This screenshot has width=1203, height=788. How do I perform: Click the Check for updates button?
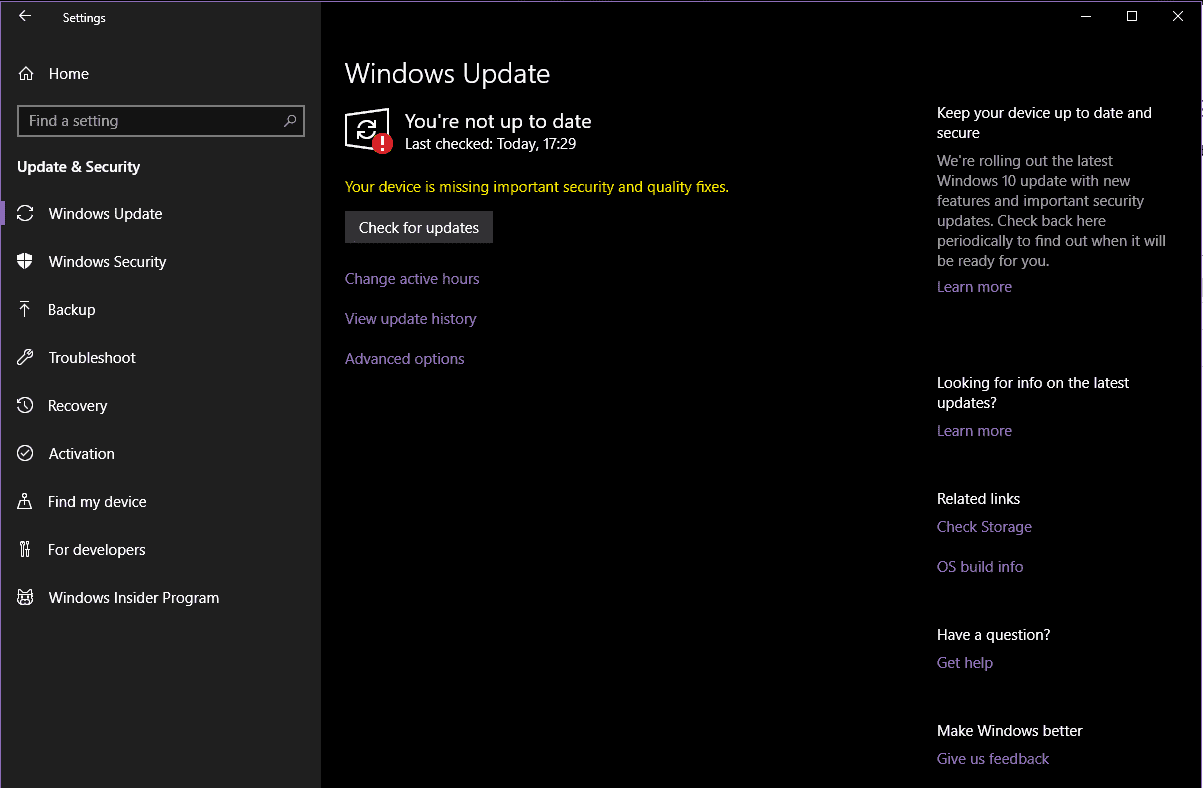[x=419, y=227]
